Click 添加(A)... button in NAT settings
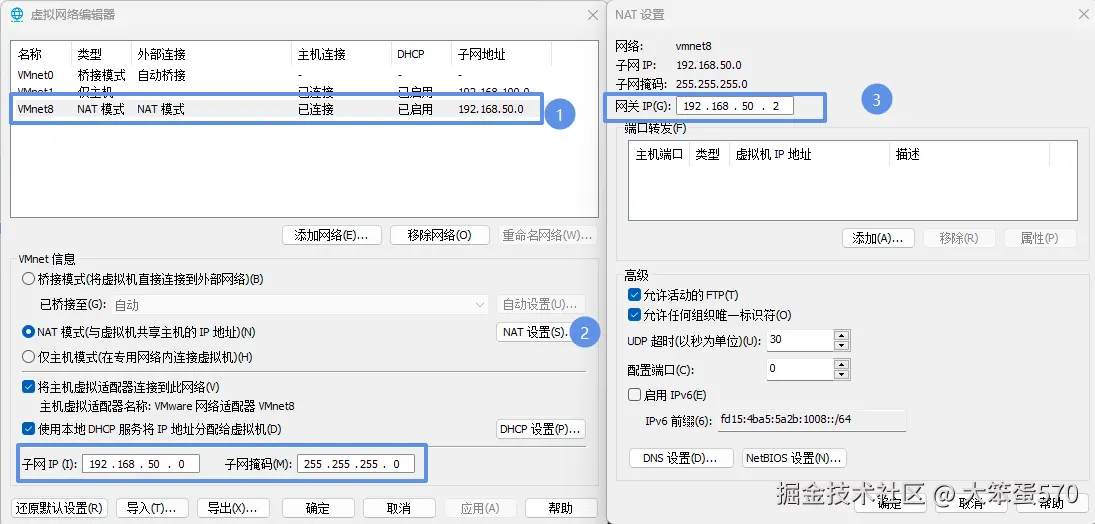1095x524 pixels. click(878, 238)
